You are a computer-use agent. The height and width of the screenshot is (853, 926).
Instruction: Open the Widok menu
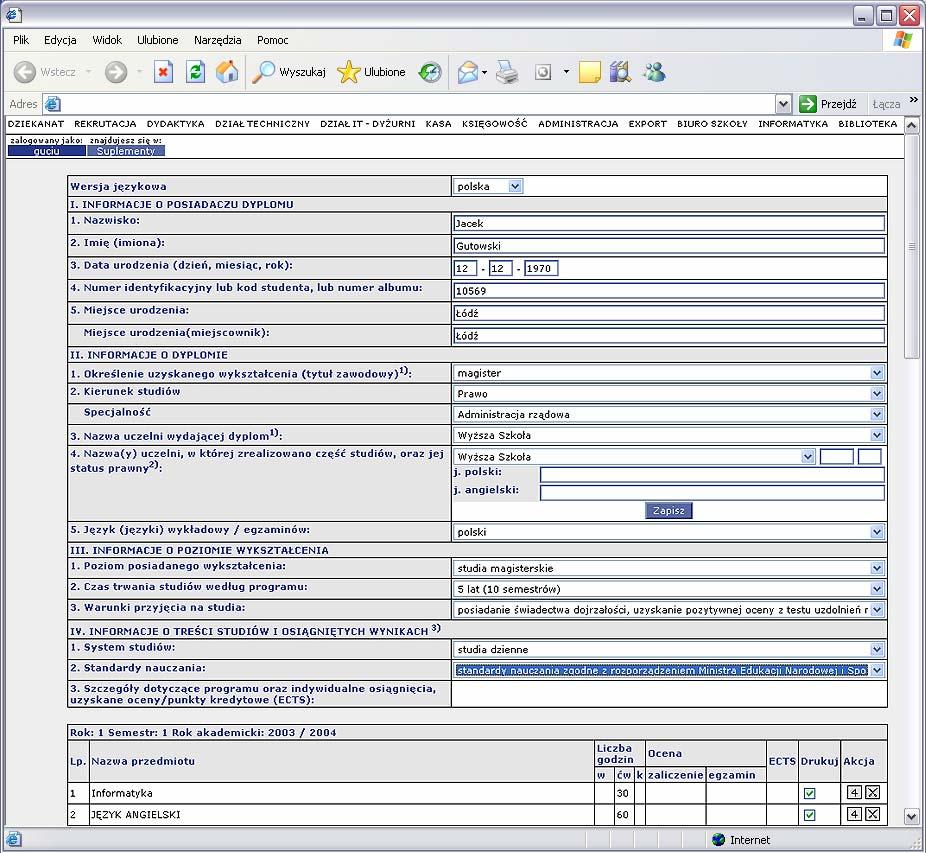click(x=107, y=40)
